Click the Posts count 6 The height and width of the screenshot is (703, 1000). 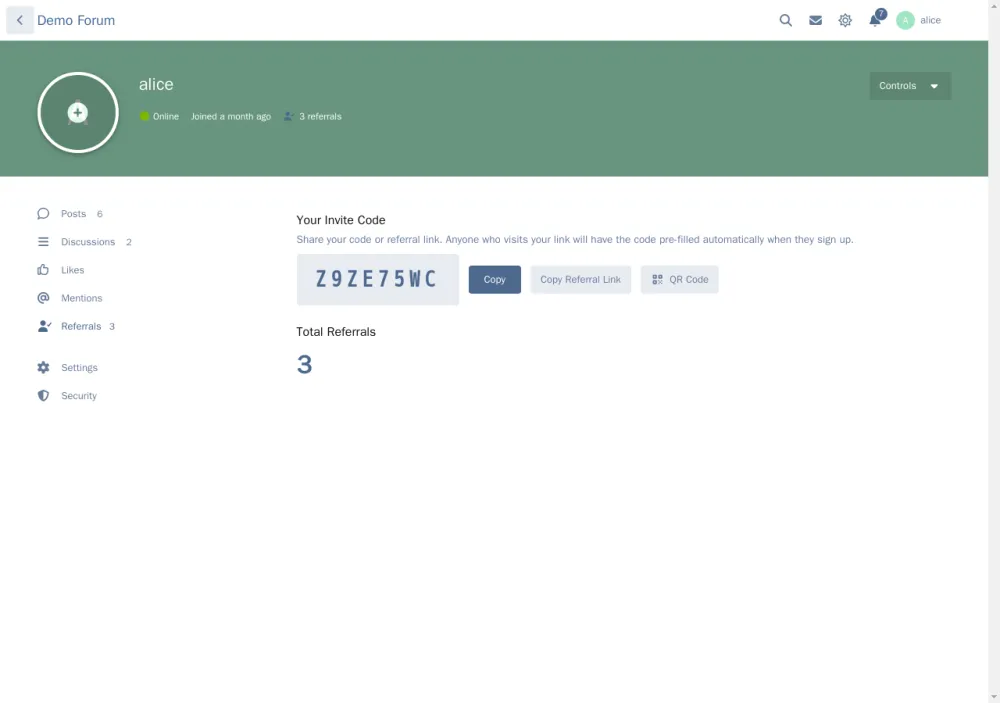click(99, 214)
